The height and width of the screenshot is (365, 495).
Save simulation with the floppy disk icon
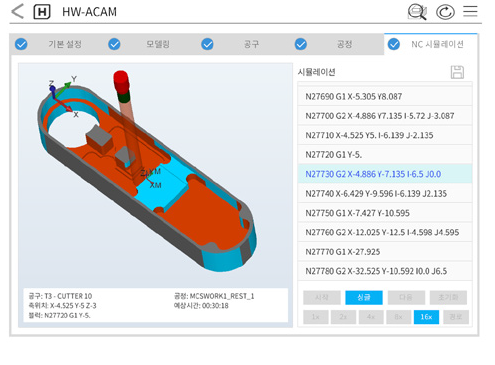click(x=457, y=72)
